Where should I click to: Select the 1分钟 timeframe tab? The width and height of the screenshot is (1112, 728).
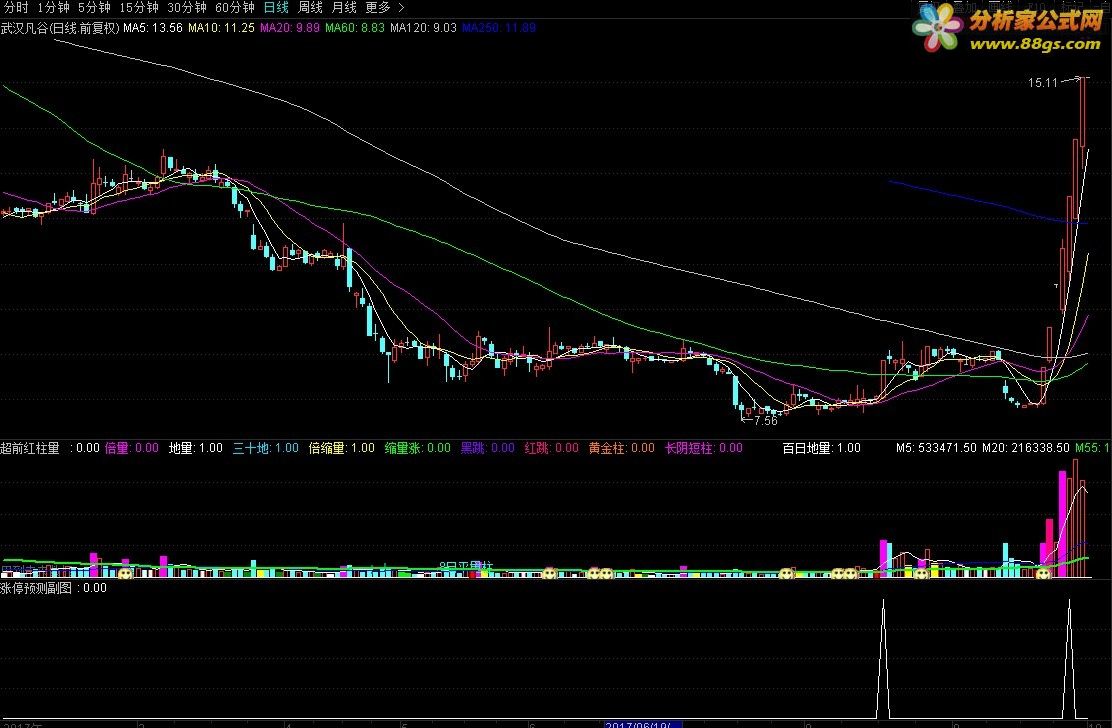(x=53, y=8)
